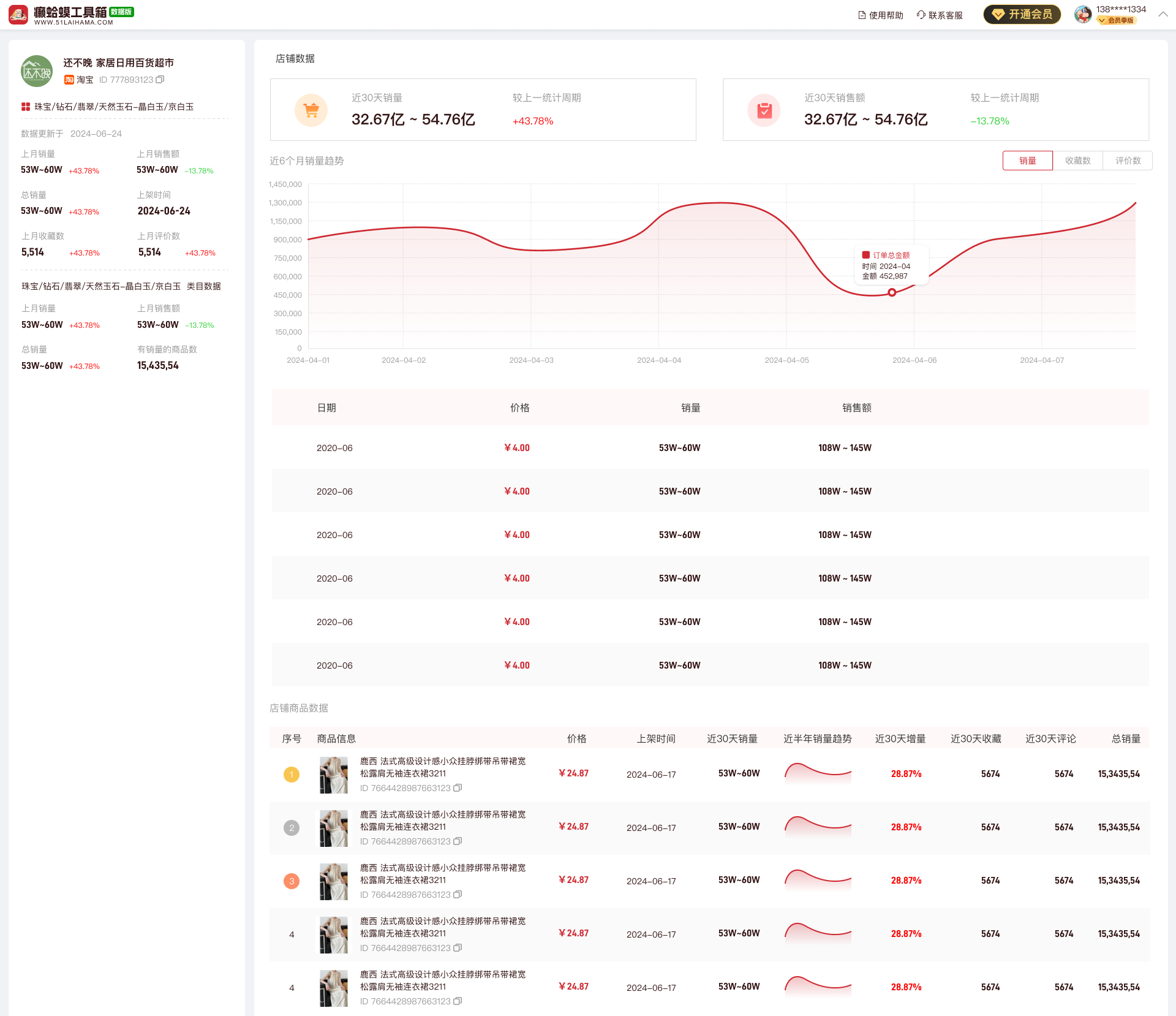Screen dimensions: 1176x1016
Task: Collapse the account menu chevron
Action: pyautogui.click(x=1163, y=14)
